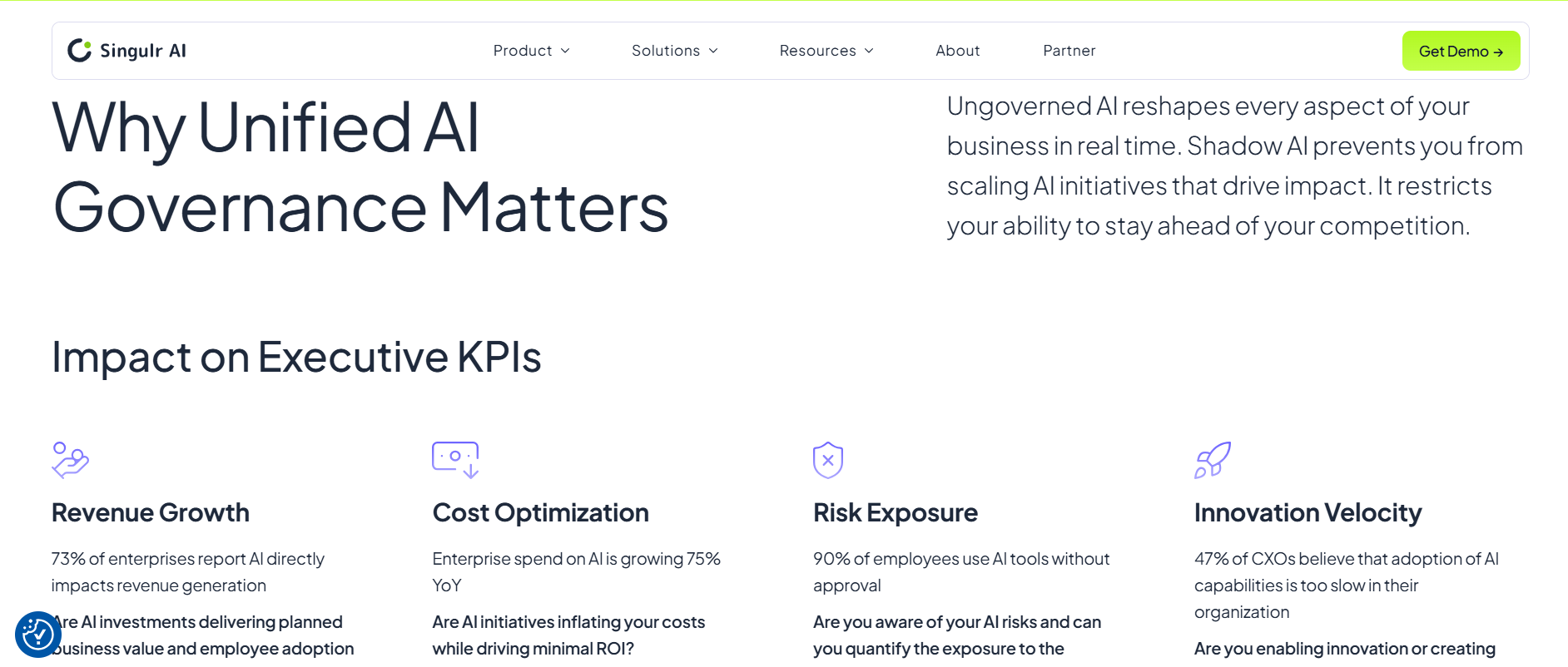Click the Revenue Growth hand-coins icon

pyautogui.click(x=70, y=460)
